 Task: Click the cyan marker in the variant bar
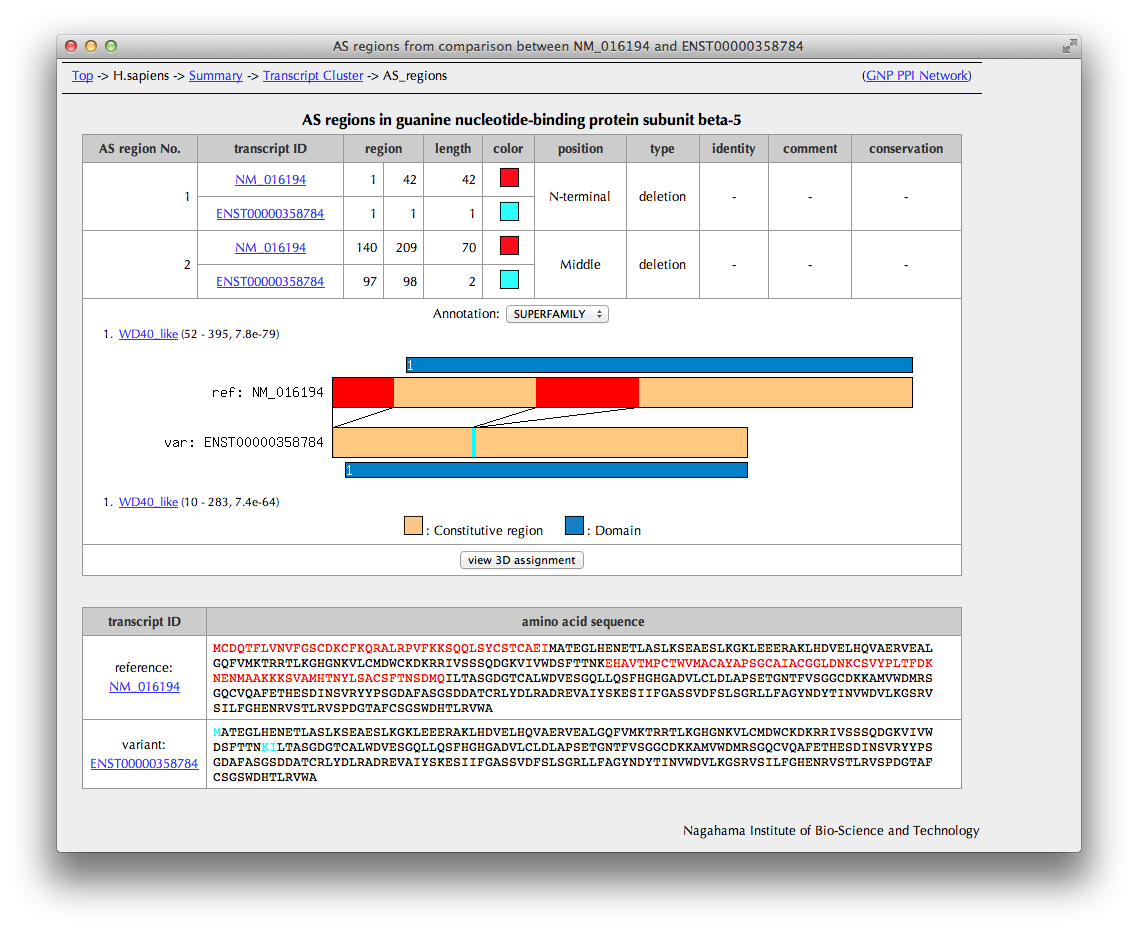[473, 442]
